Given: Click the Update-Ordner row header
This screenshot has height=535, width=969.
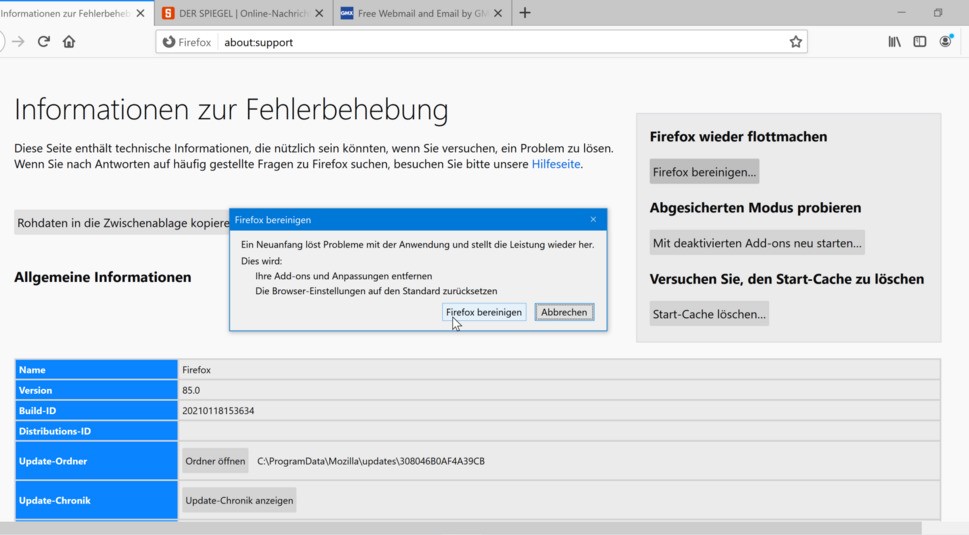Looking at the screenshot, I should point(96,461).
